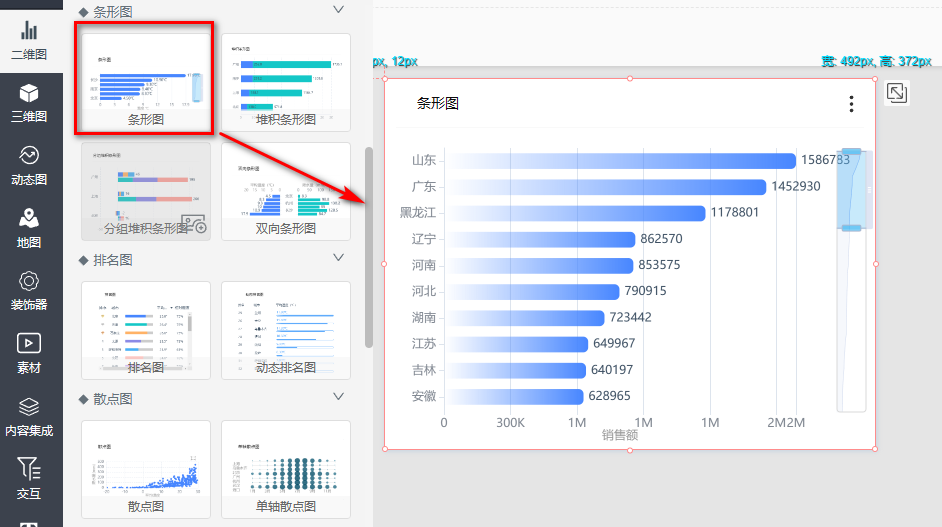Open the 二维图 (2D charts) sidebar panel
942x527 pixels.
[29, 39]
